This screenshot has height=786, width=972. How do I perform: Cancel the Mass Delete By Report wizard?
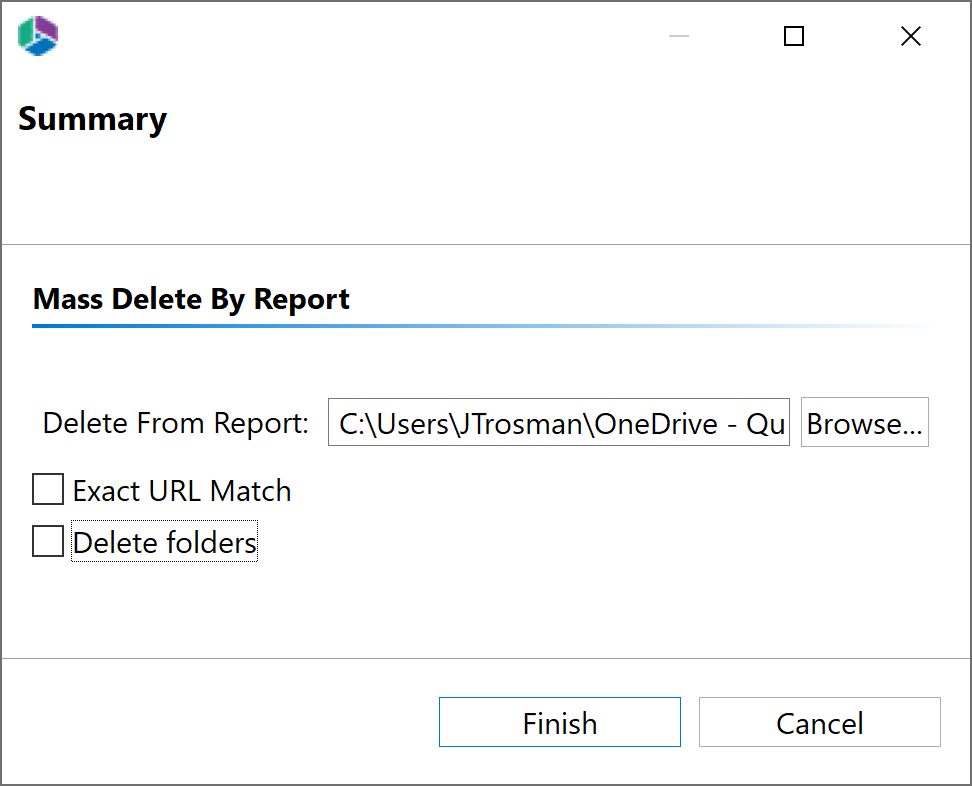819,722
